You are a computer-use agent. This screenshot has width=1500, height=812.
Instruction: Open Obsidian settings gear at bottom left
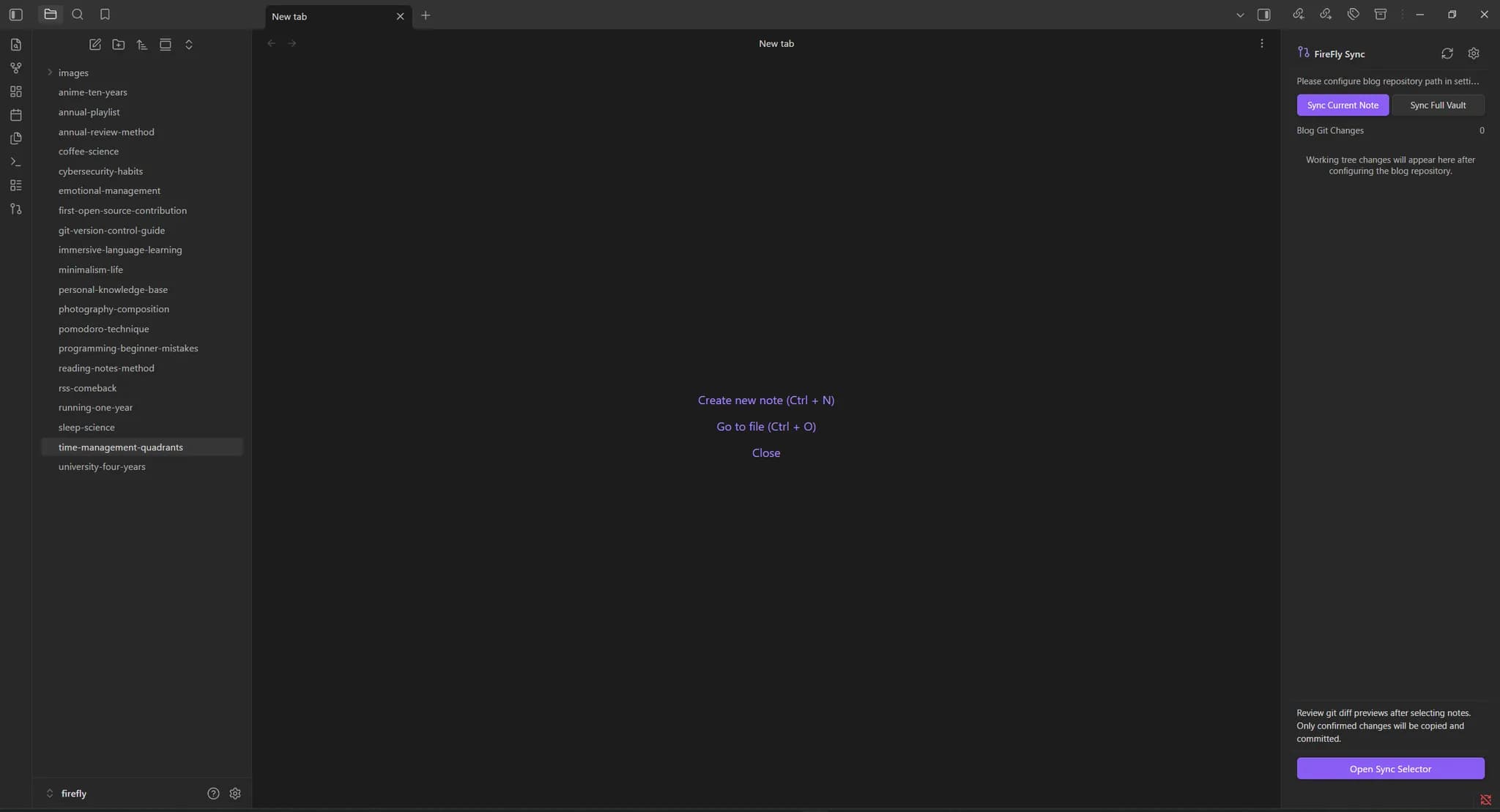235,793
